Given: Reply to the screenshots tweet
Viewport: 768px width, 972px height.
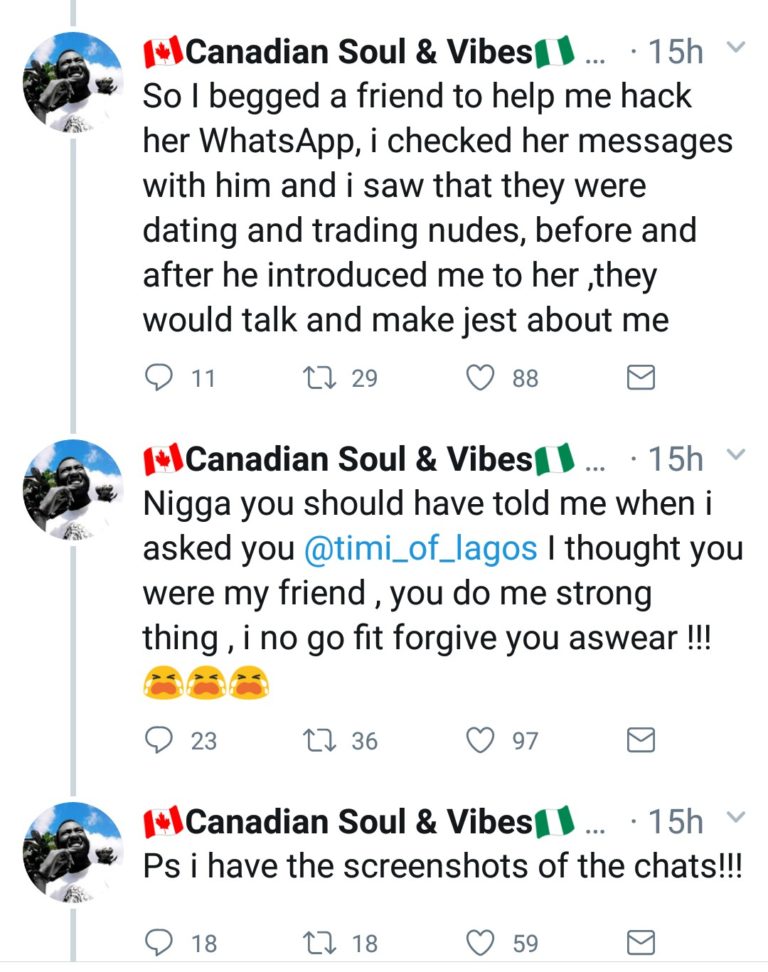Looking at the screenshot, I should 159,942.
